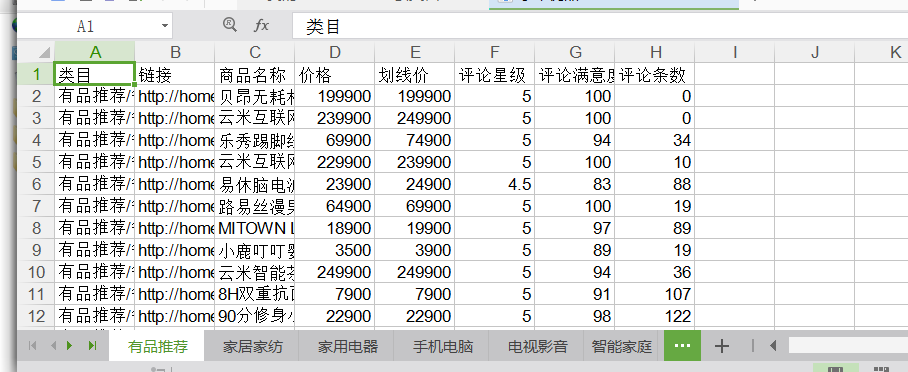
Task: Click the zoom magnifier icon in formula bar
Action: tap(230, 25)
